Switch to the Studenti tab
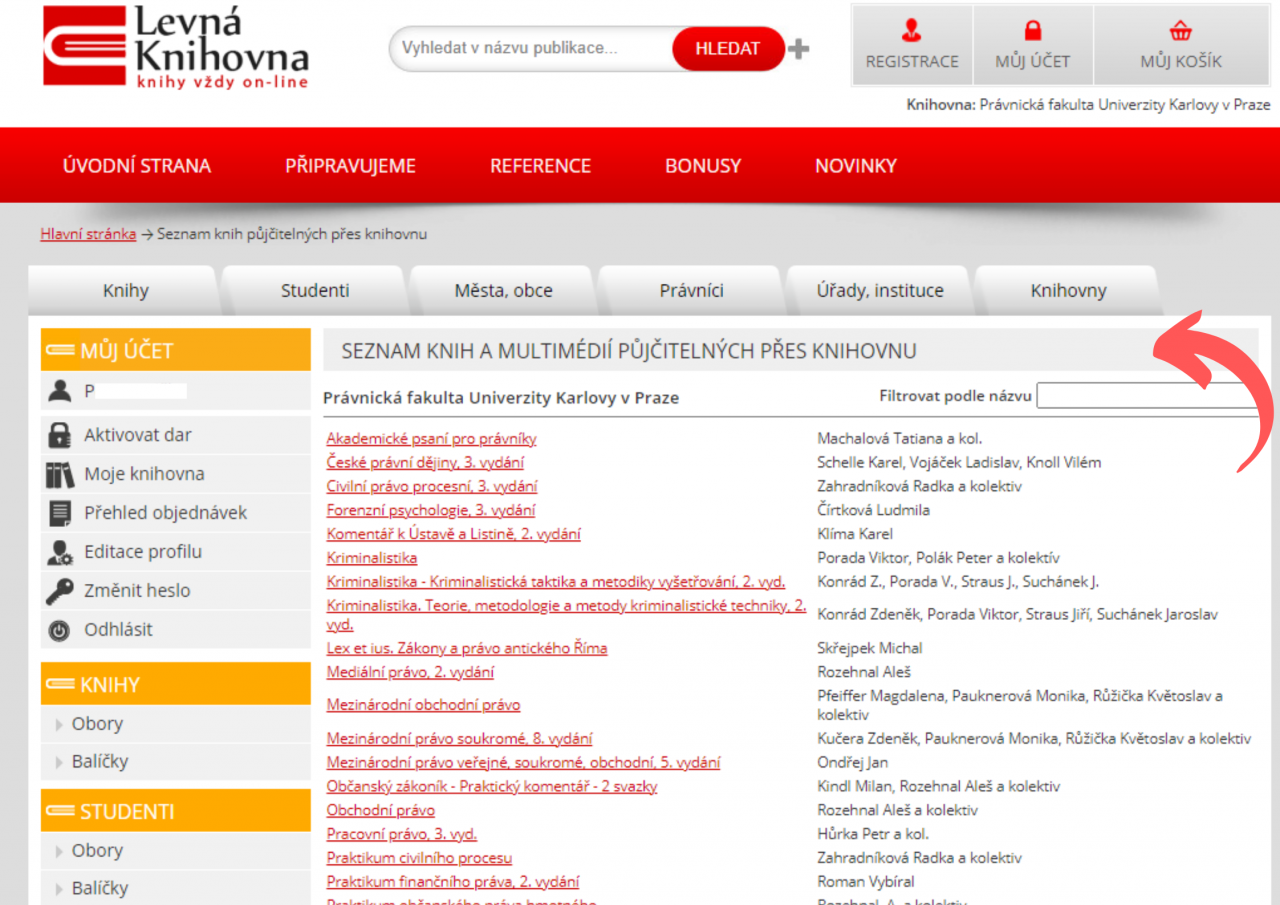The image size is (1280, 905). click(315, 291)
